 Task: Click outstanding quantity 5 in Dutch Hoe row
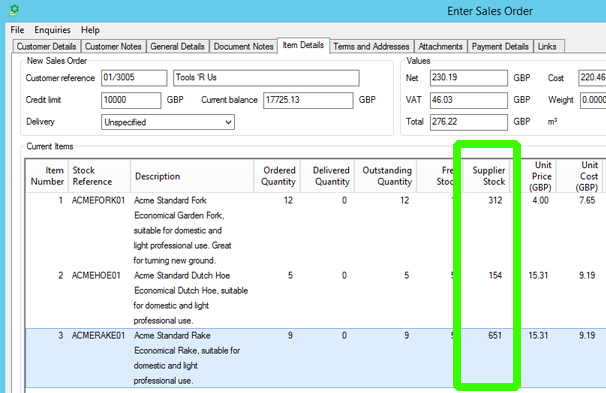406,276
